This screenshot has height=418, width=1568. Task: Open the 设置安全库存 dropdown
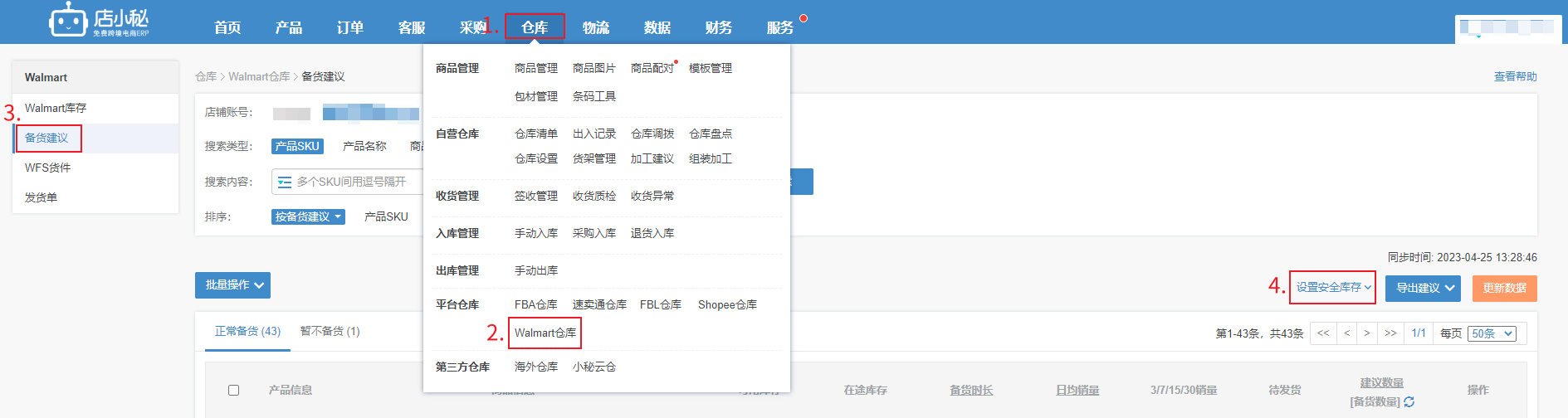pyautogui.click(x=1333, y=287)
